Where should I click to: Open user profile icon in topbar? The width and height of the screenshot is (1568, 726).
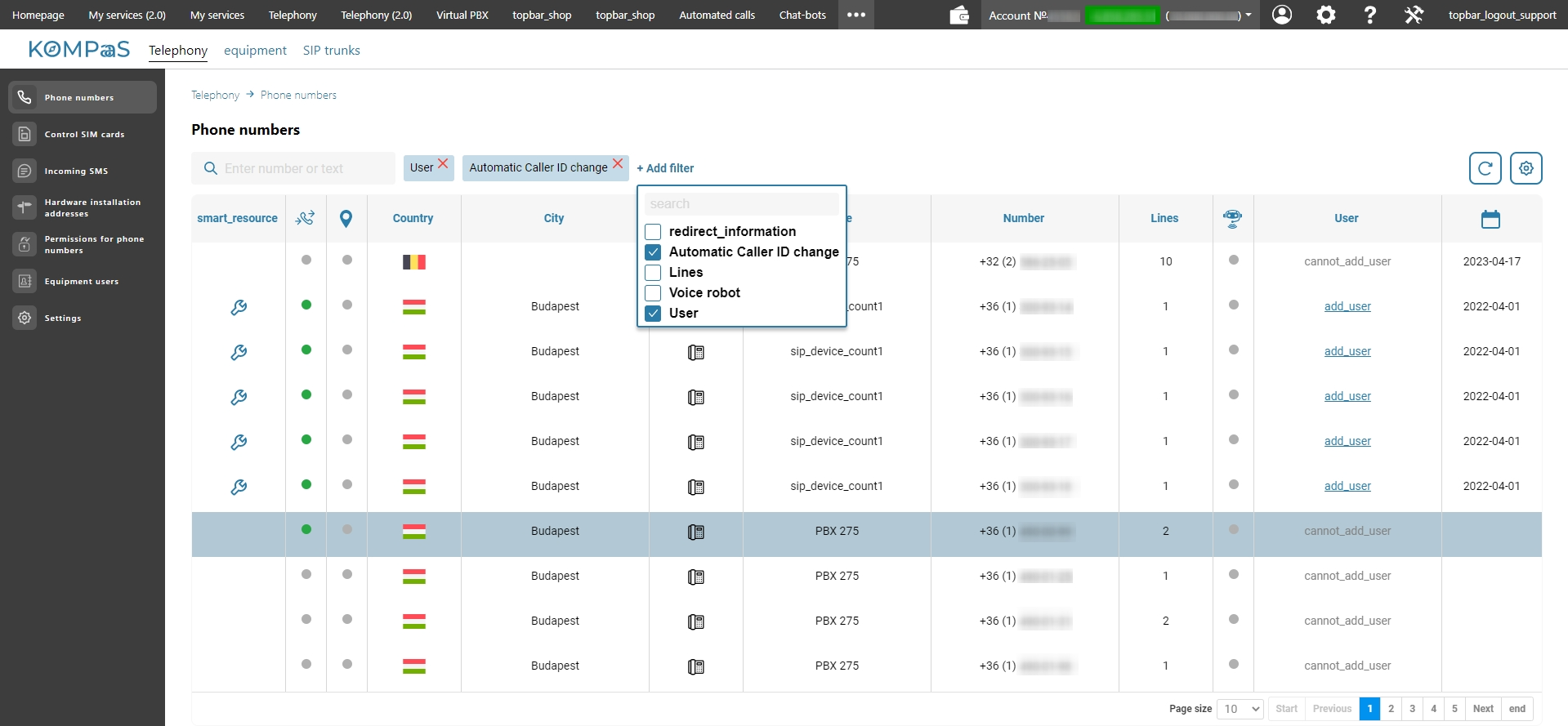pos(1282,15)
